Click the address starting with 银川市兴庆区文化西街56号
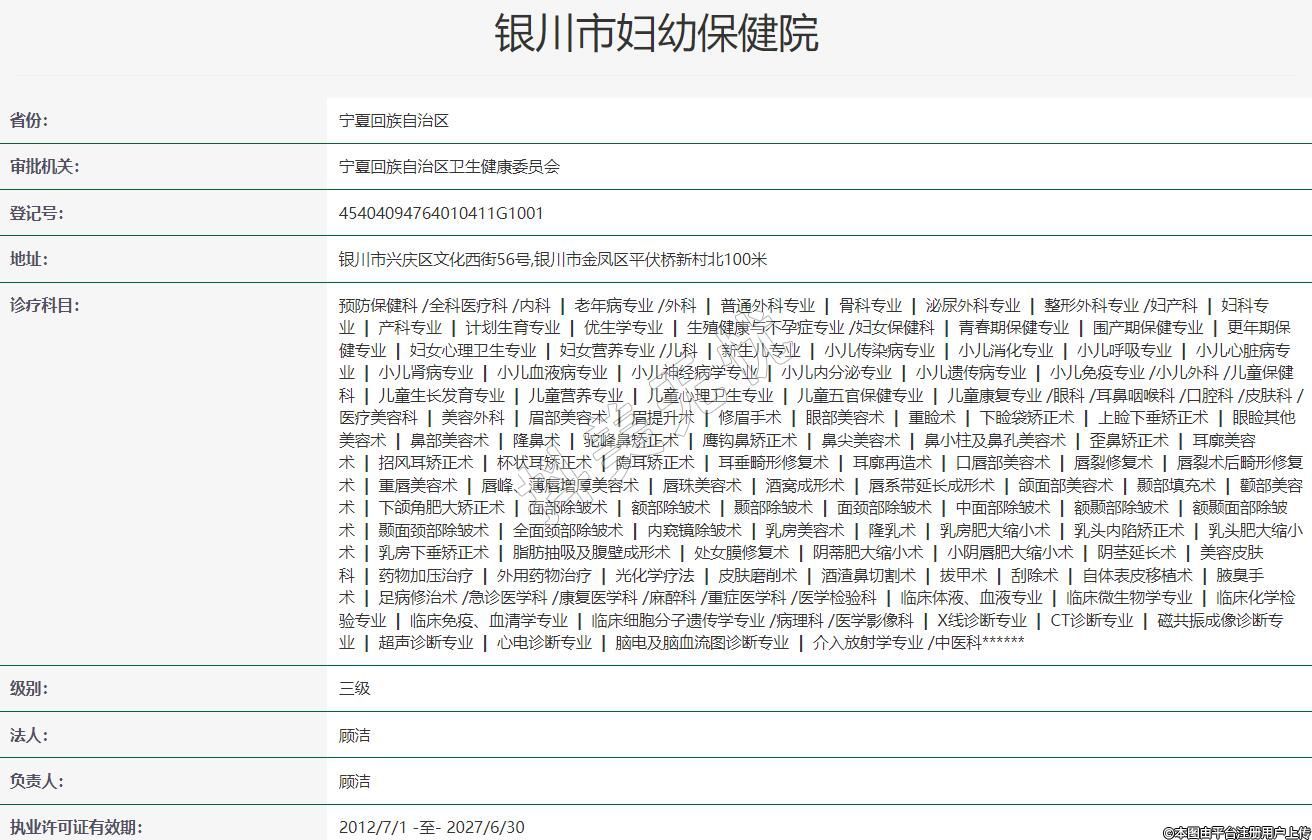 coord(553,259)
